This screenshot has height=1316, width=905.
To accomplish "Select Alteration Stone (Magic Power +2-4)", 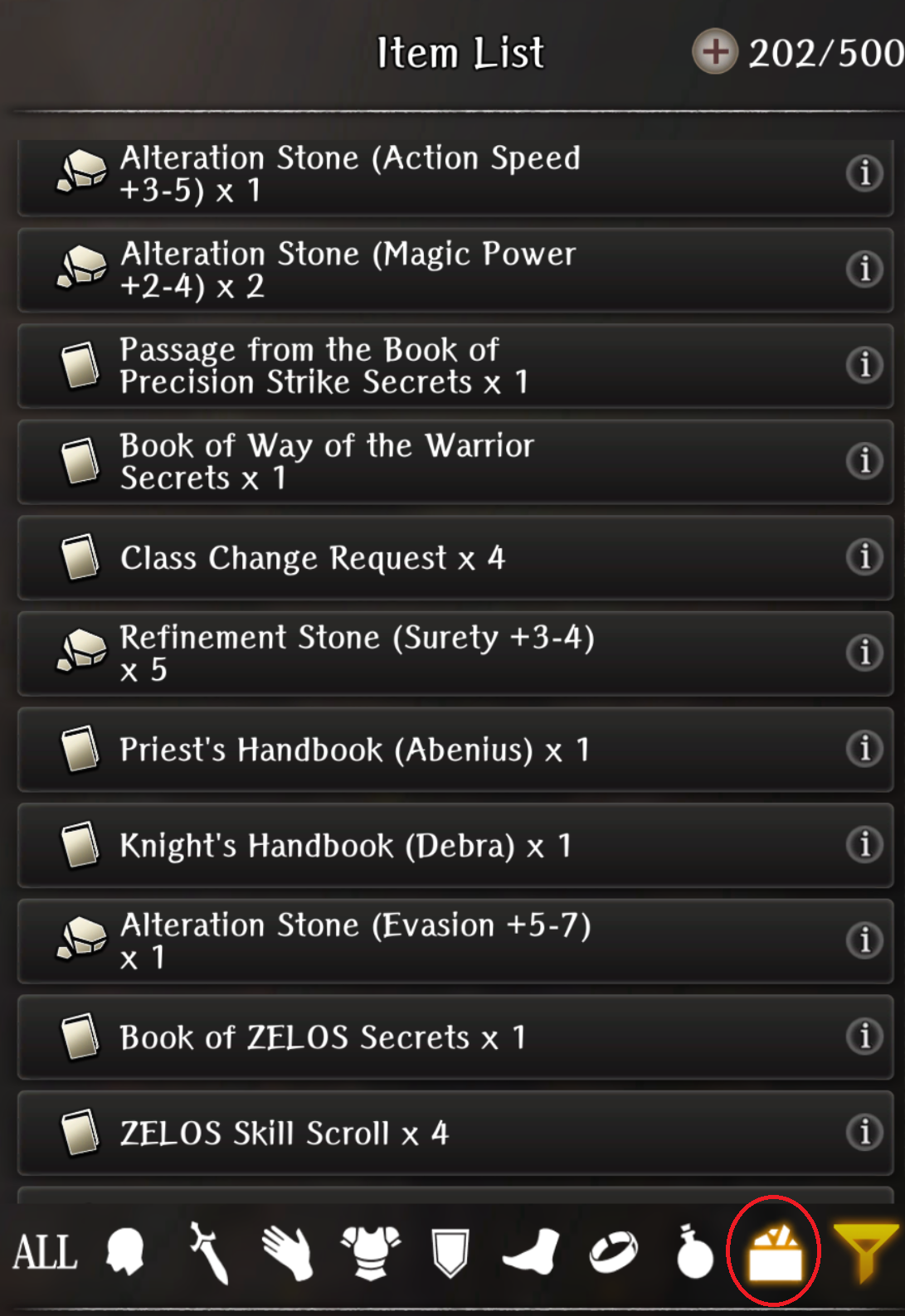I will click(455, 270).
